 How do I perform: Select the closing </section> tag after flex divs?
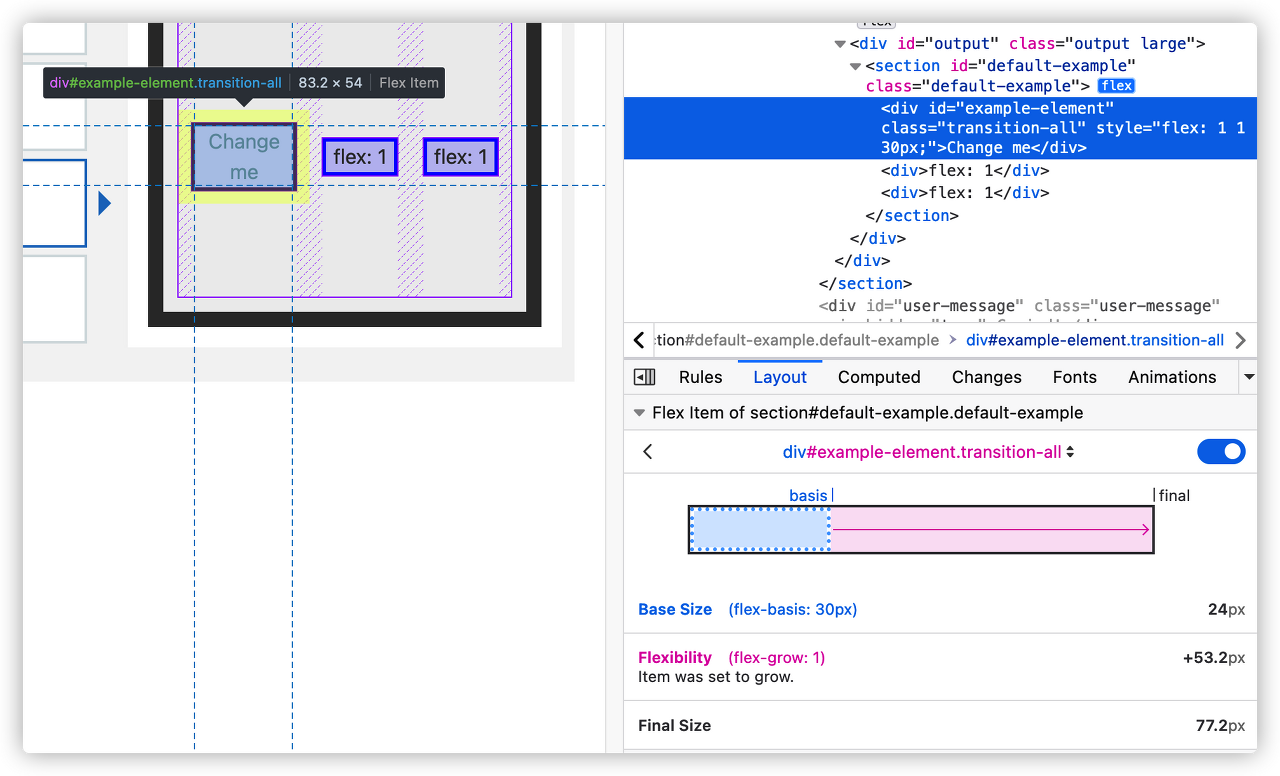[x=912, y=216]
